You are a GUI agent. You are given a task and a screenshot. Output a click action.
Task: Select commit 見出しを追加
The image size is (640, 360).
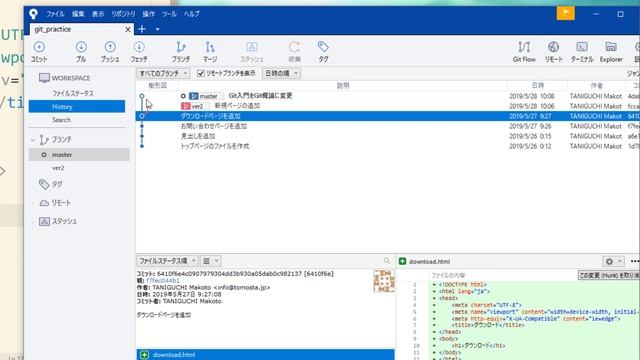(198, 136)
